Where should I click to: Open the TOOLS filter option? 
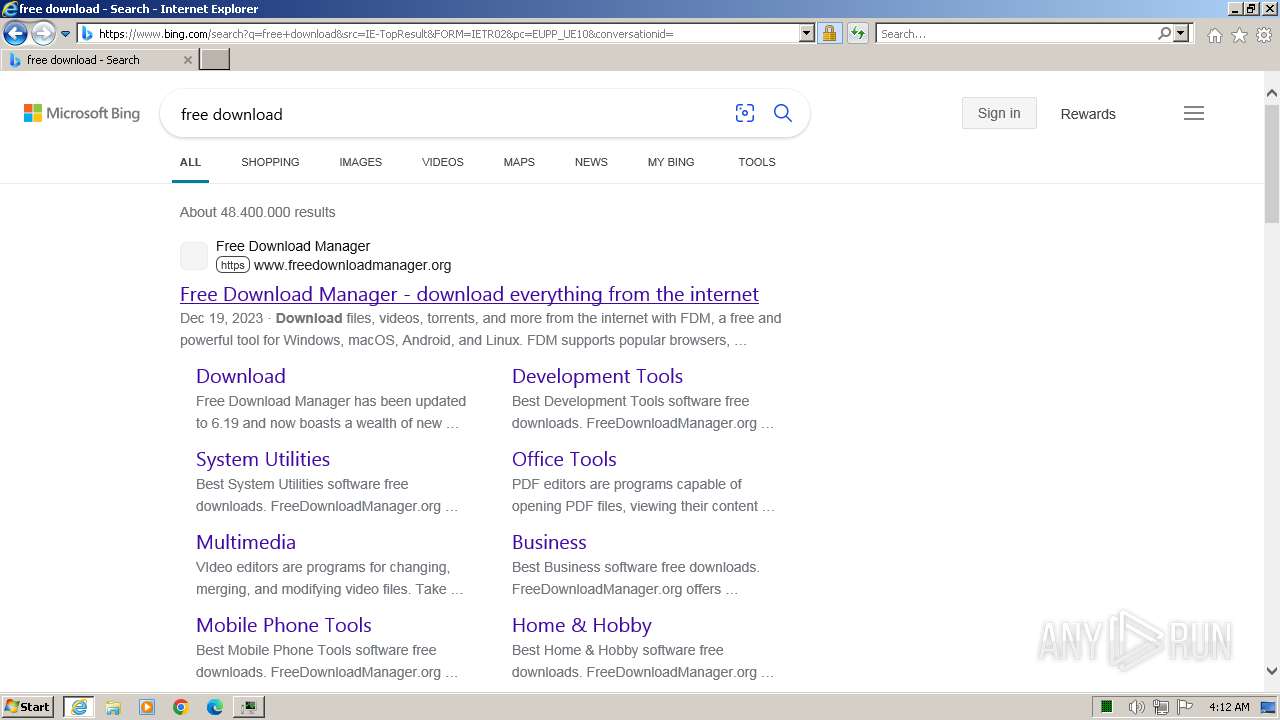[757, 162]
